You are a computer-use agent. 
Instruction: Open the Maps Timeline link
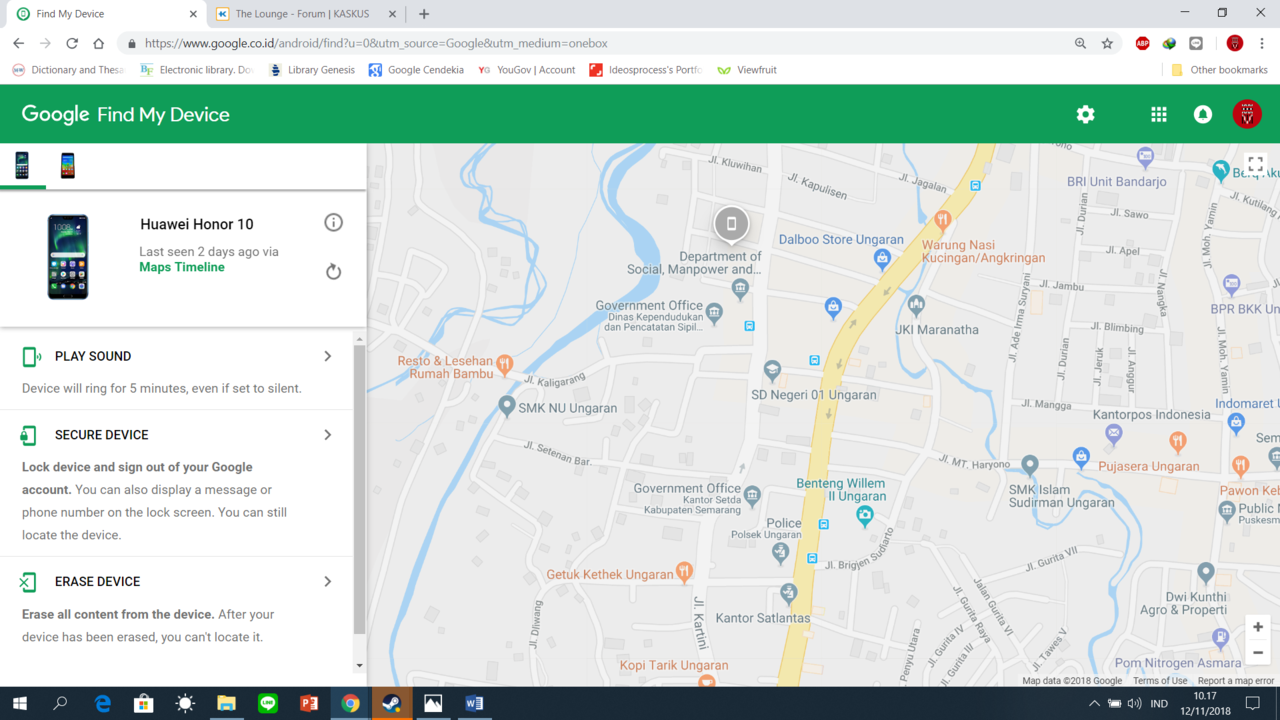(182, 267)
